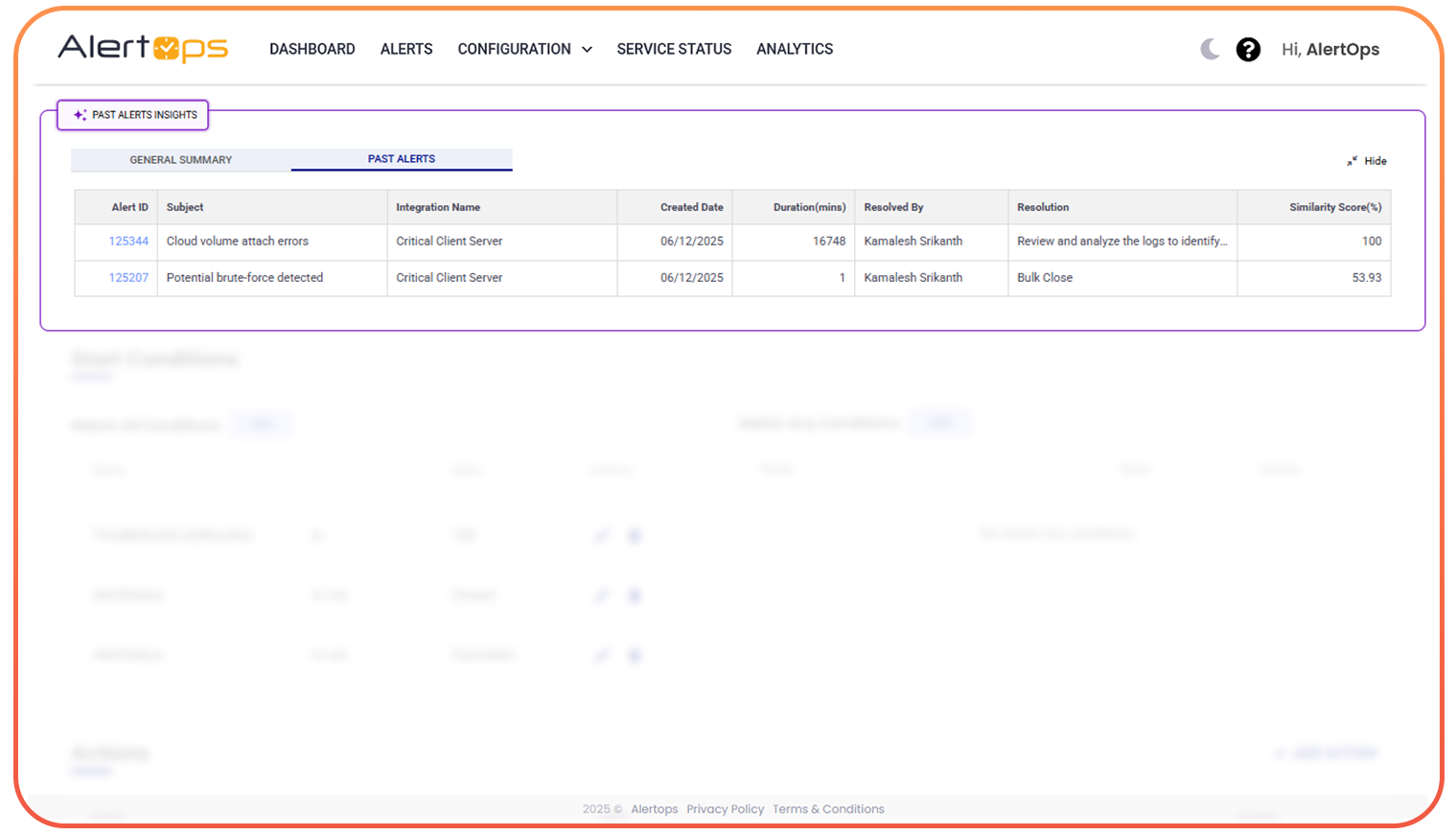Click created date in the 125207 row
This screenshot has height=835, width=1456.
(692, 278)
